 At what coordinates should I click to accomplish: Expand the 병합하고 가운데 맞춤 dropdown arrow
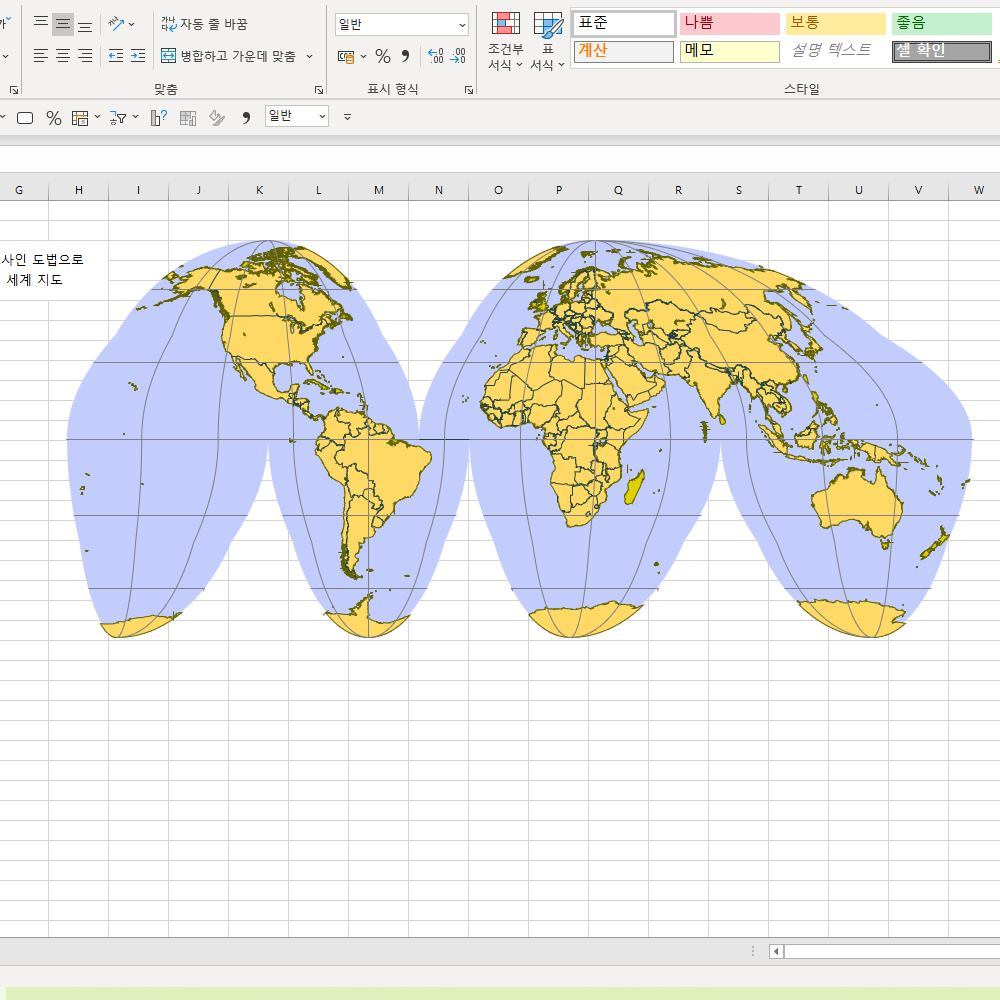pyautogui.click(x=309, y=57)
